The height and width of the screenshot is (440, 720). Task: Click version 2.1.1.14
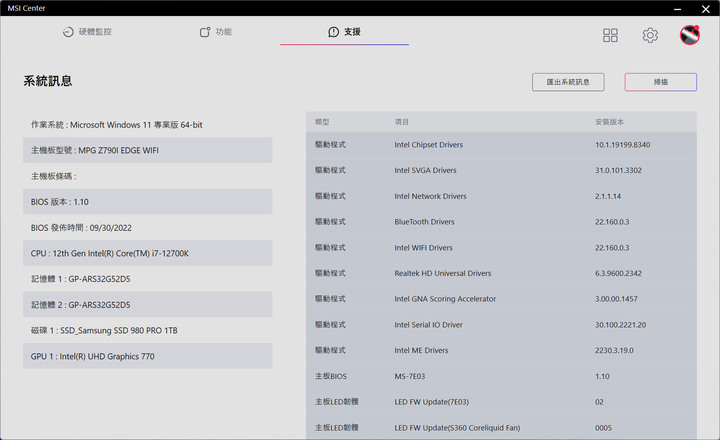tap(608, 196)
